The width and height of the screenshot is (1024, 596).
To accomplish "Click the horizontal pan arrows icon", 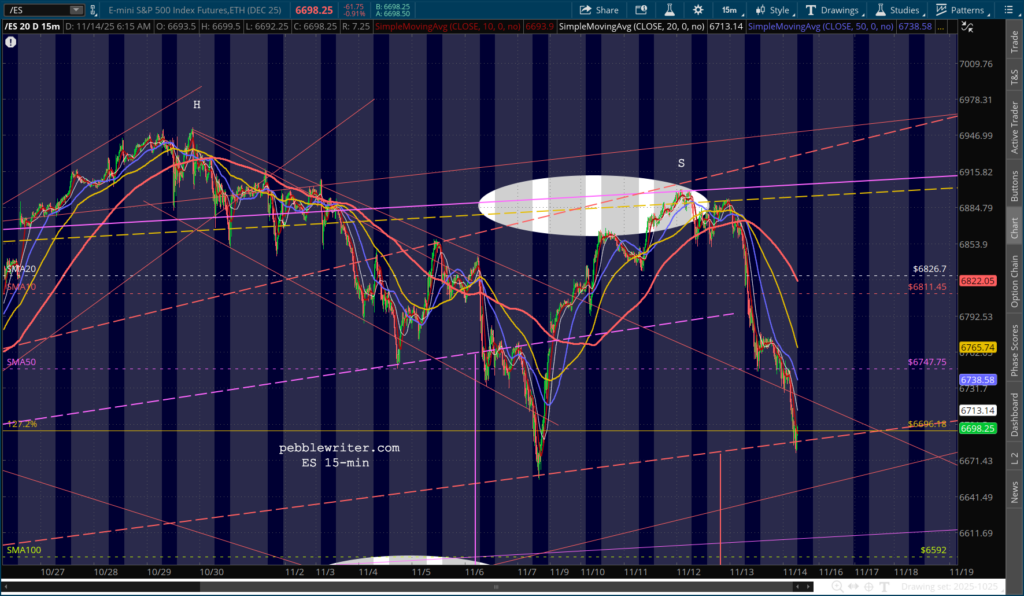I will point(854,587).
